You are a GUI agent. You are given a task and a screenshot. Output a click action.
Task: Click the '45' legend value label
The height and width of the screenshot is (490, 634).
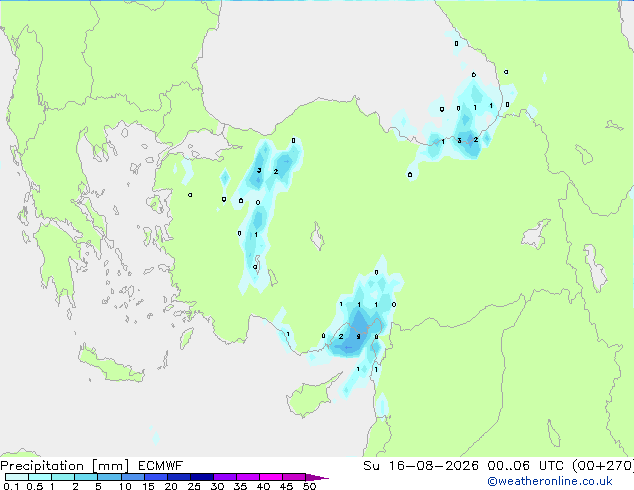click(286, 486)
